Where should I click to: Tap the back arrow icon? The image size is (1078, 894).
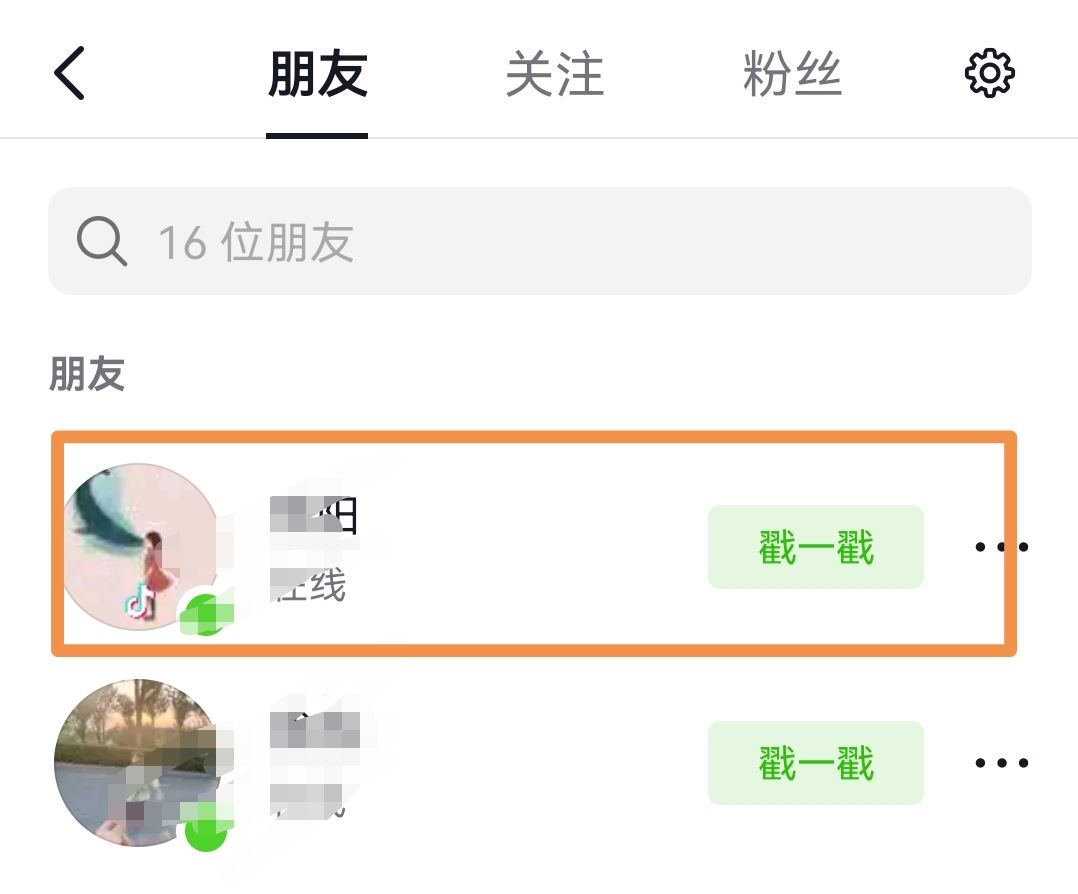pyautogui.click(x=69, y=73)
